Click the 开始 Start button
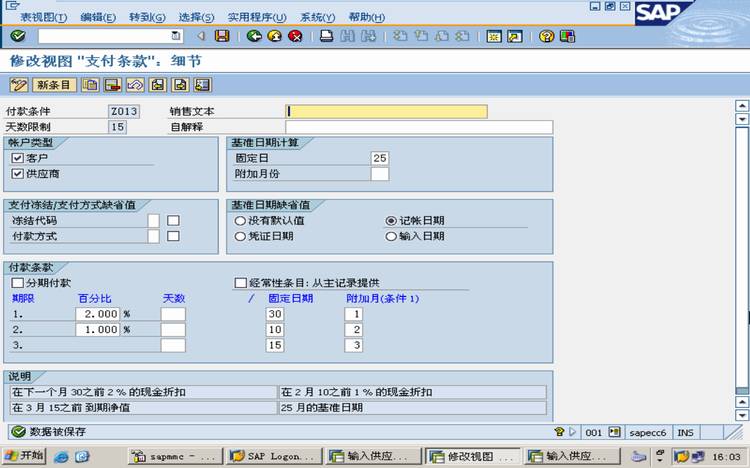 pos(24,456)
